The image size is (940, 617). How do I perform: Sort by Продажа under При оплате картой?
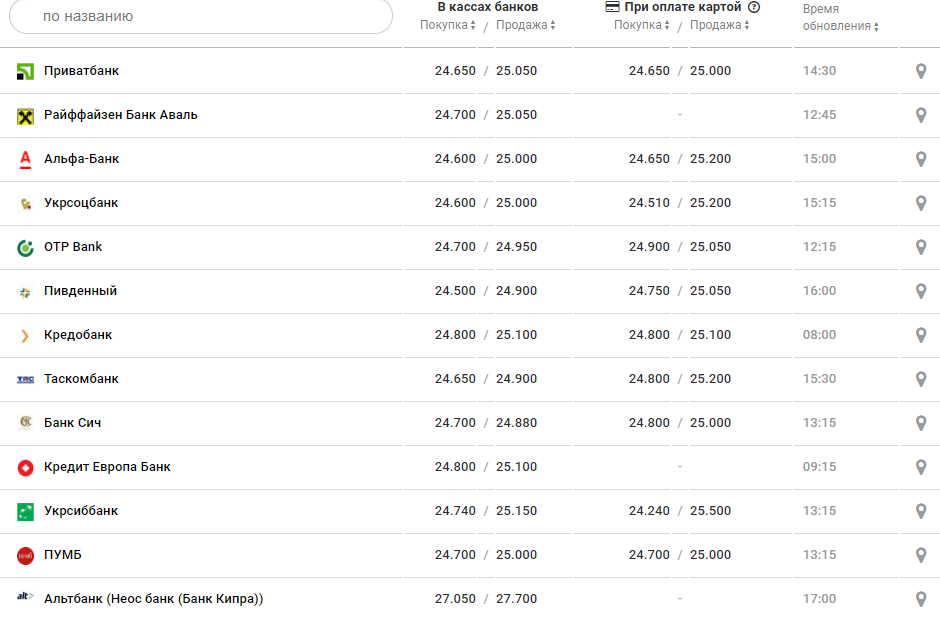click(720, 25)
